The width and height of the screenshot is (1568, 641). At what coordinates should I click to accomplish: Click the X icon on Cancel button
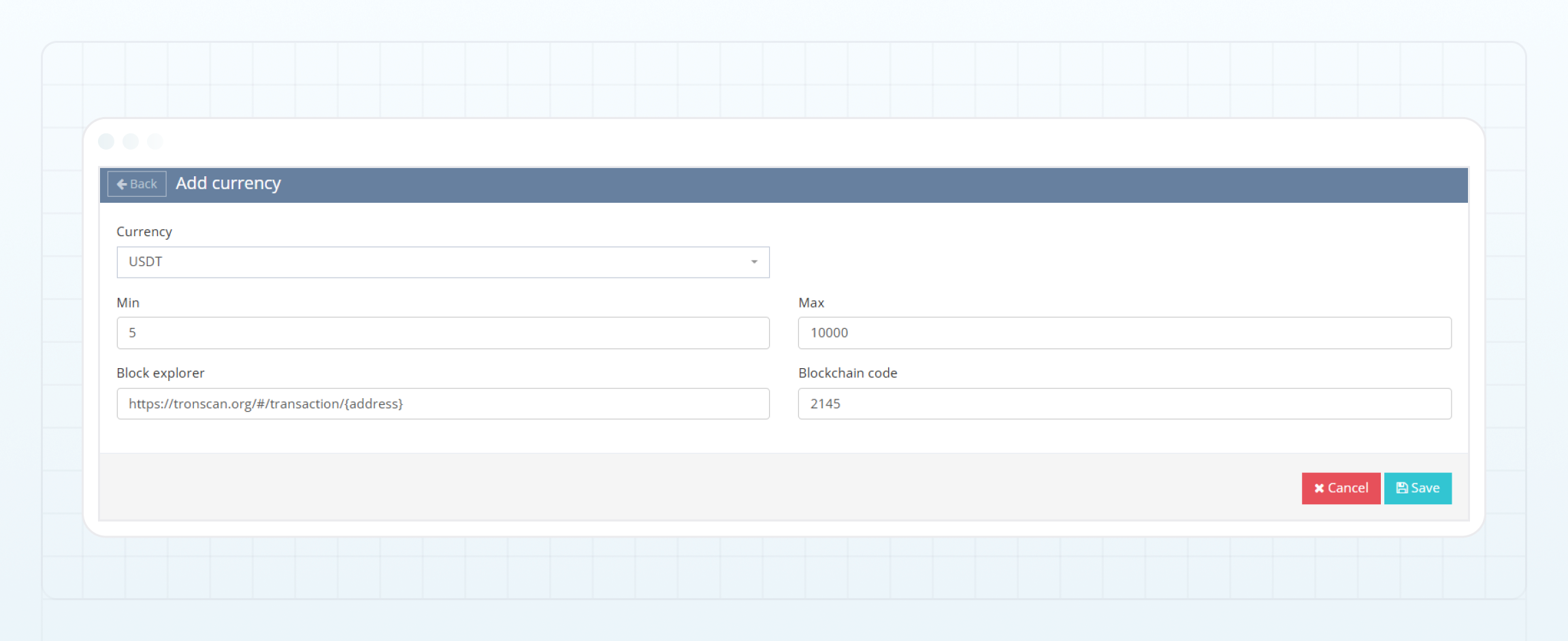pos(1319,489)
